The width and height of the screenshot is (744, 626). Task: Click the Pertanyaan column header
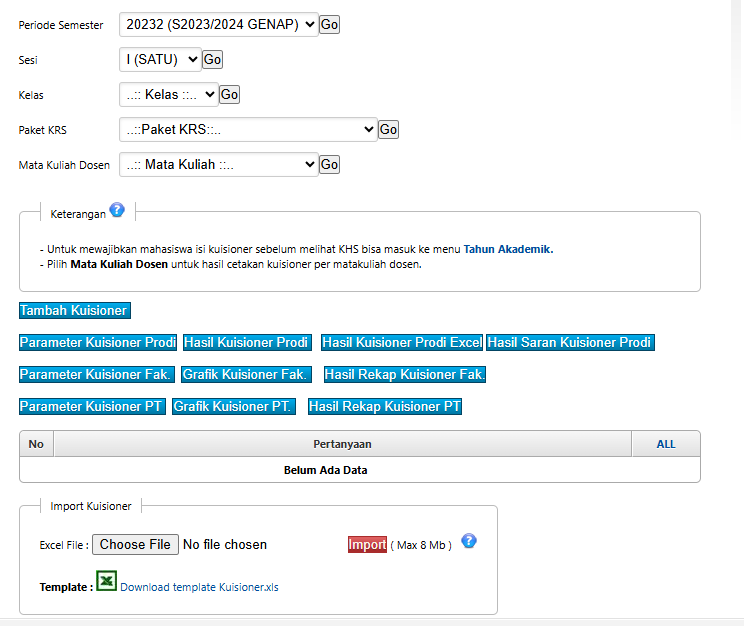pos(343,444)
